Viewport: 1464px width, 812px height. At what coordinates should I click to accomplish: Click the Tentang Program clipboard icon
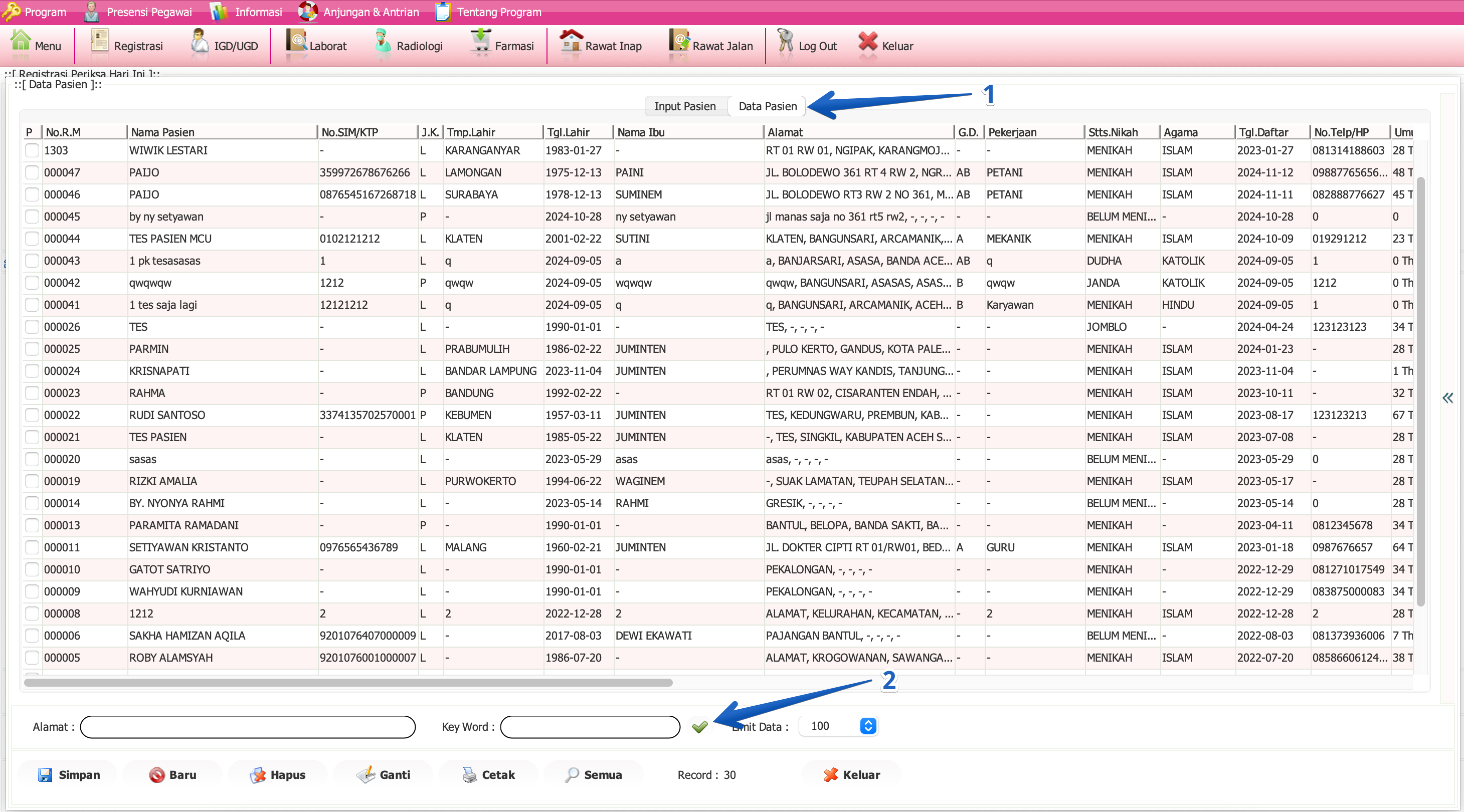click(443, 12)
